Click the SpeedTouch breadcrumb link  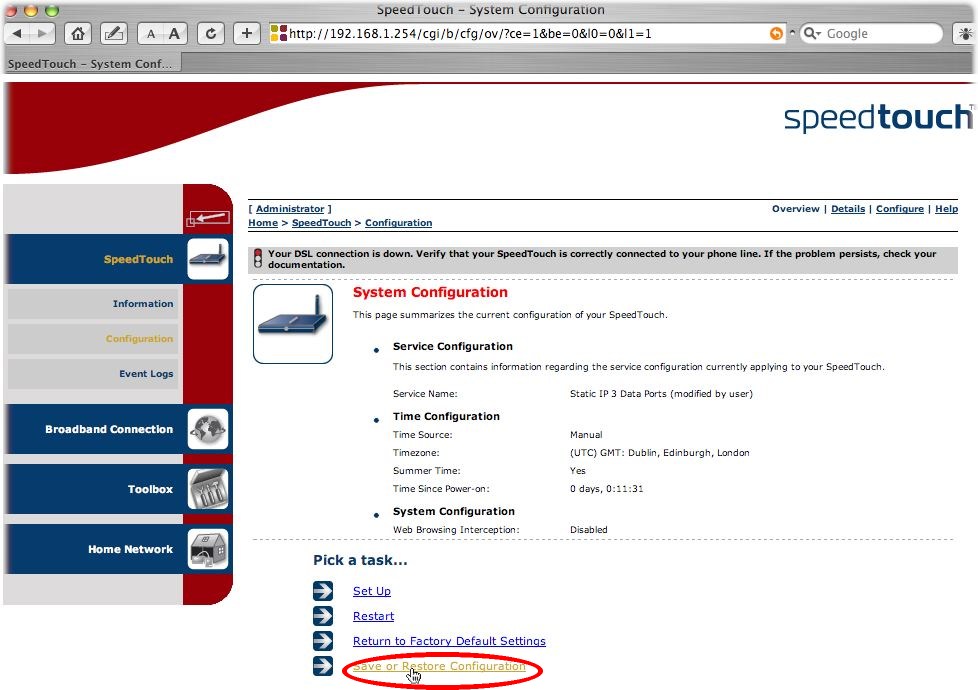tap(321, 223)
